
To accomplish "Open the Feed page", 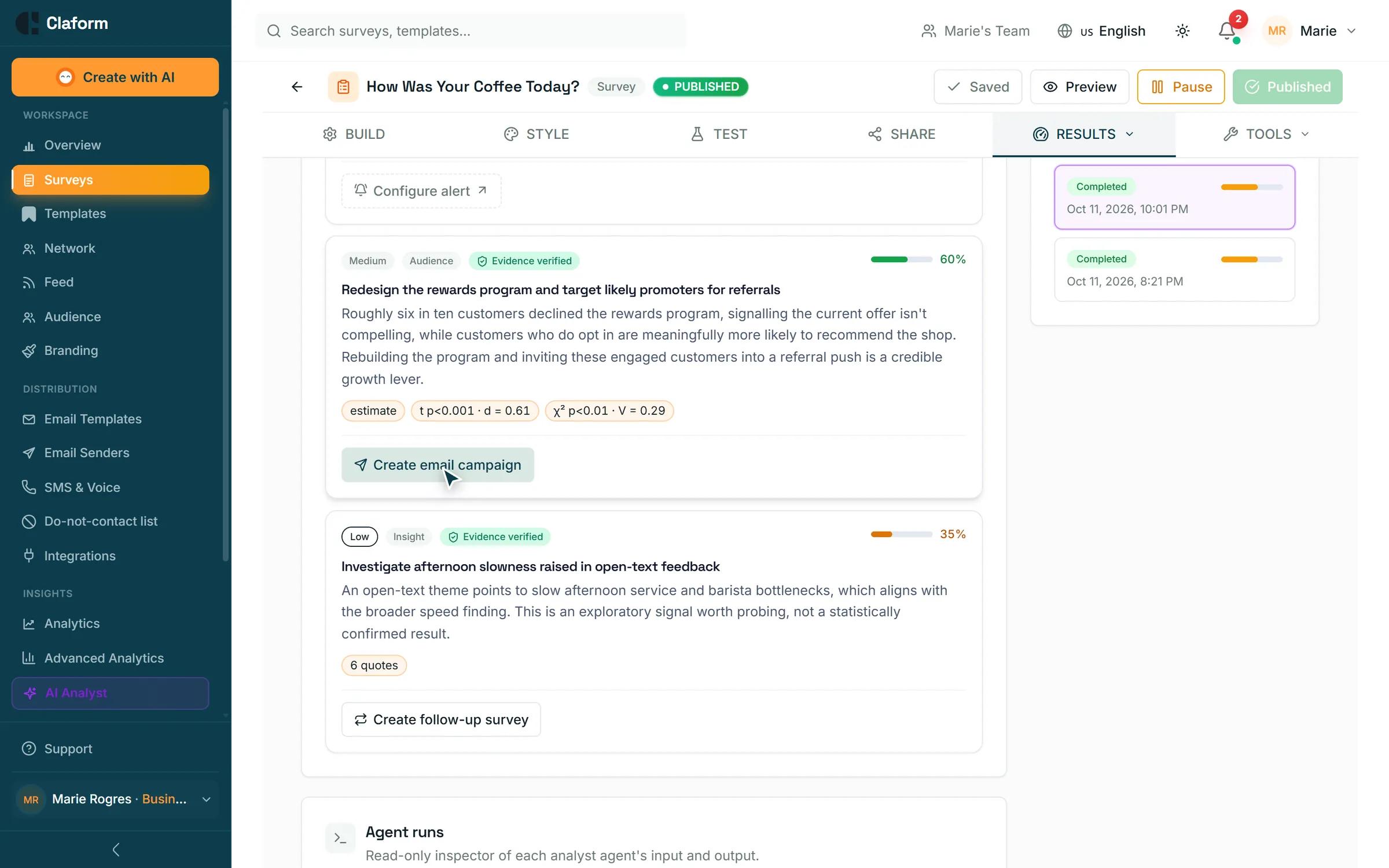I will [x=110, y=282].
